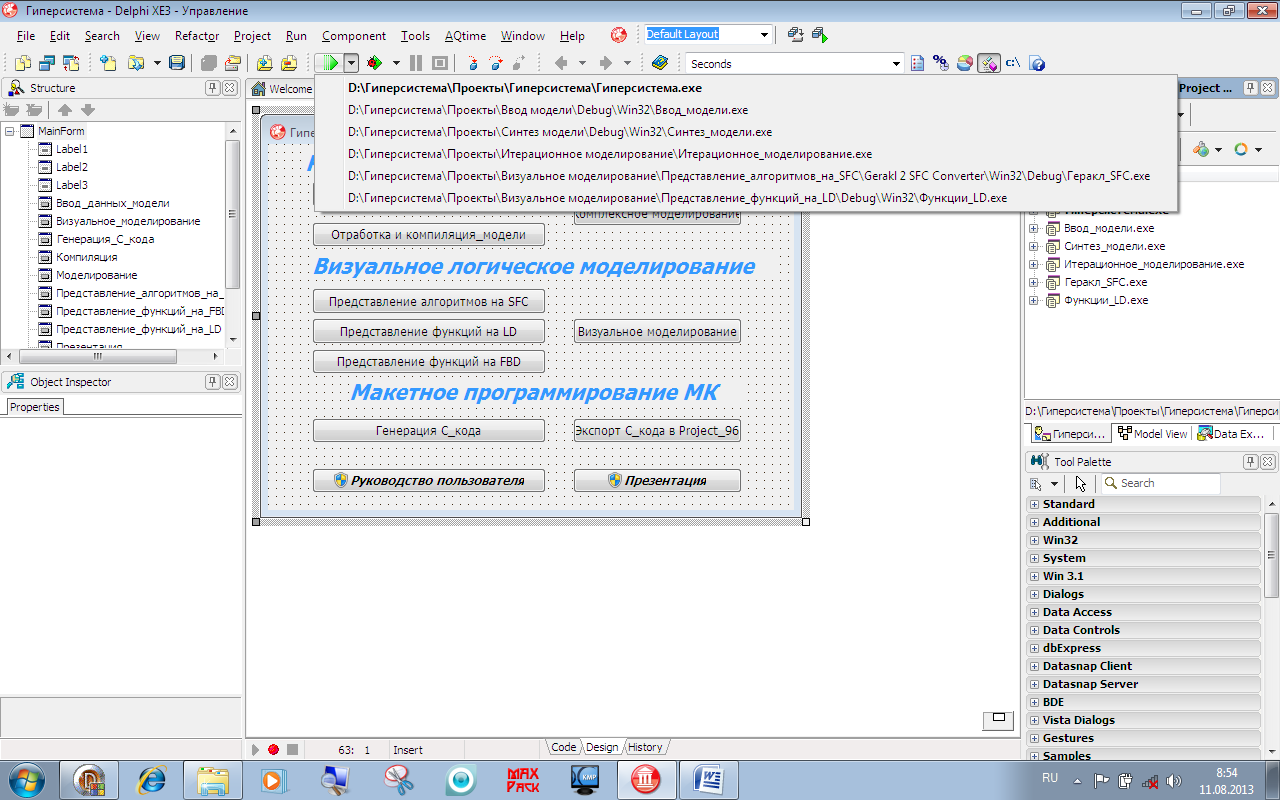Pin the Object Inspector panel

coord(213,382)
